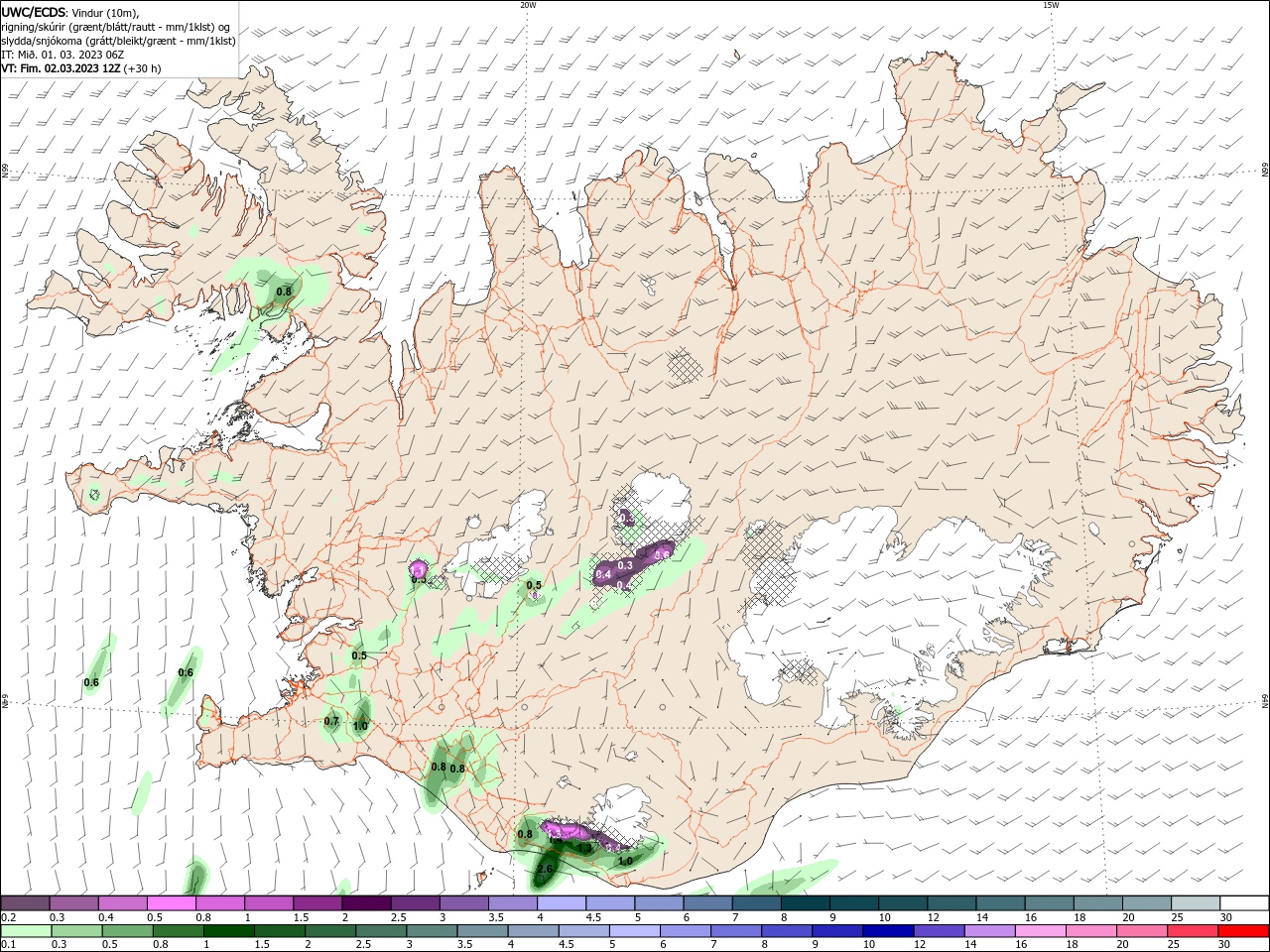Click the 1.3 precipitation value on the map
Screen dimensions: 1270x952
[x=584, y=849]
